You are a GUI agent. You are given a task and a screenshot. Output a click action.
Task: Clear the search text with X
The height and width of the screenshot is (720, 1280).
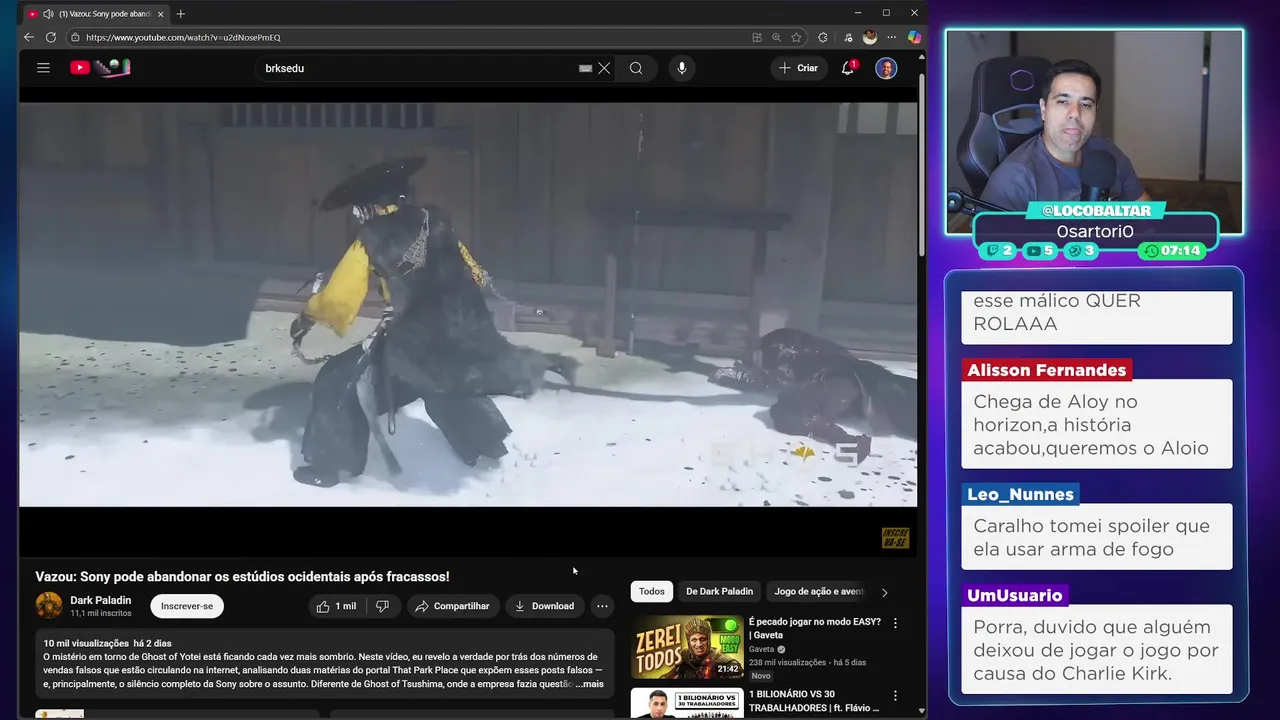click(604, 68)
